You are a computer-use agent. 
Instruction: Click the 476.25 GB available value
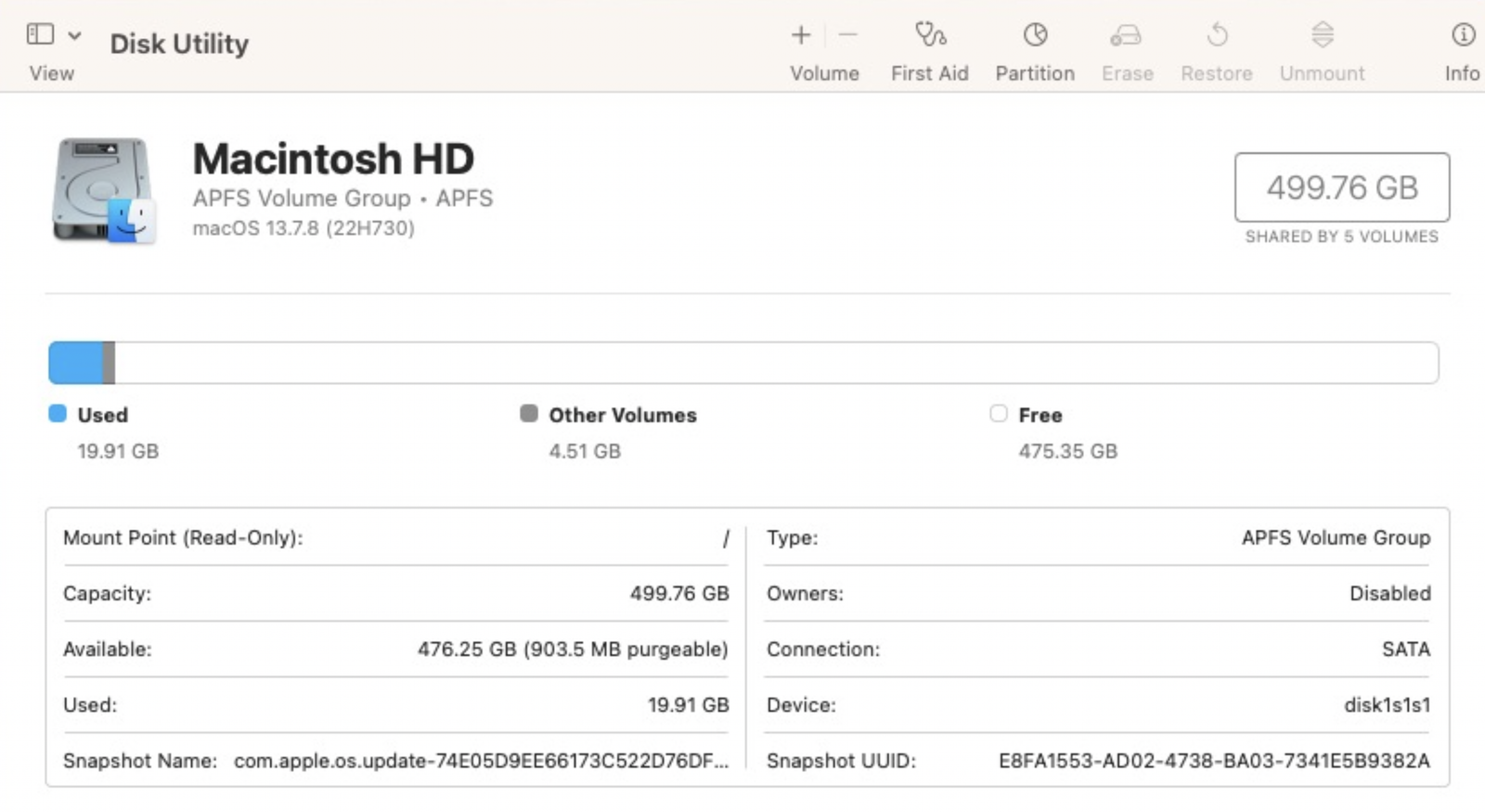pos(573,650)
